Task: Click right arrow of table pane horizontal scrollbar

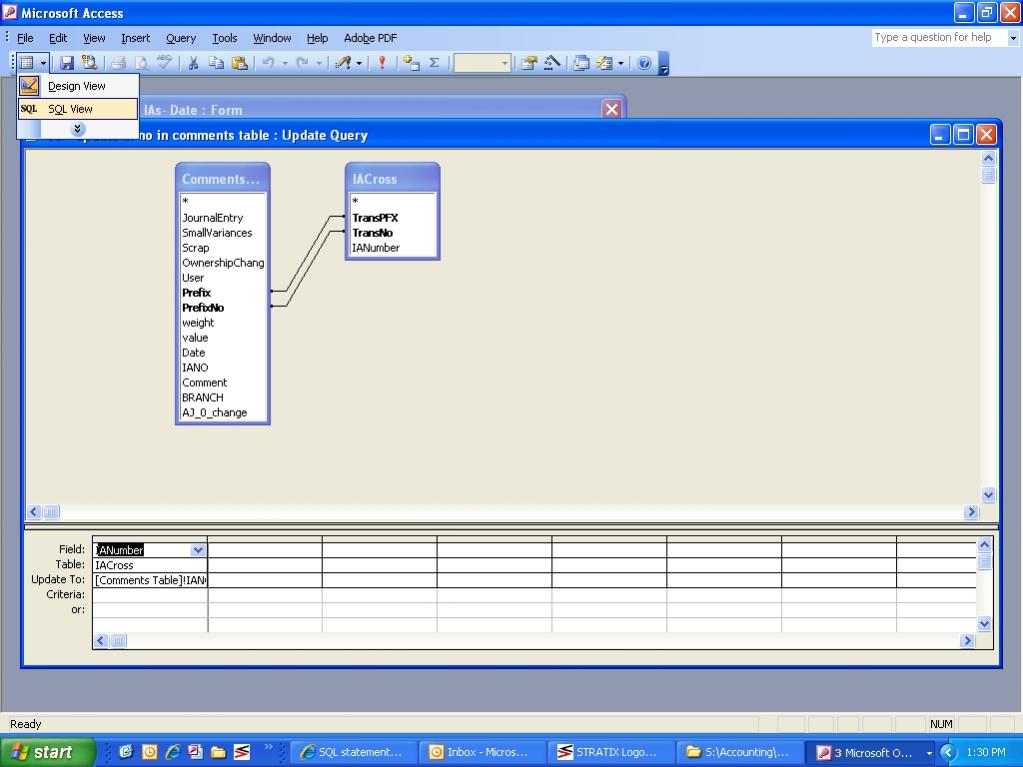Action: [x=971, y=512]
